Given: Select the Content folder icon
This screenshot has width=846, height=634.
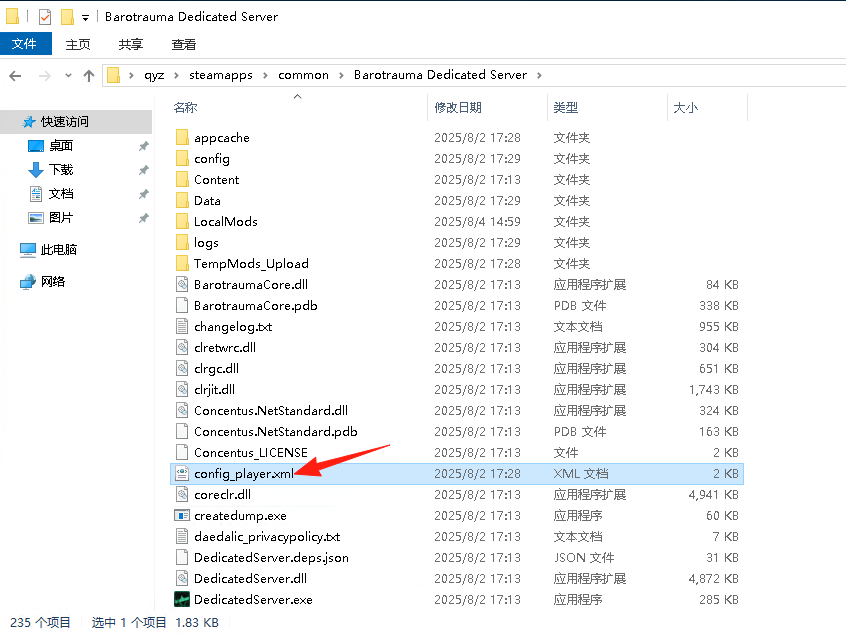Looking at the screenshot, I should click(182, 179).
